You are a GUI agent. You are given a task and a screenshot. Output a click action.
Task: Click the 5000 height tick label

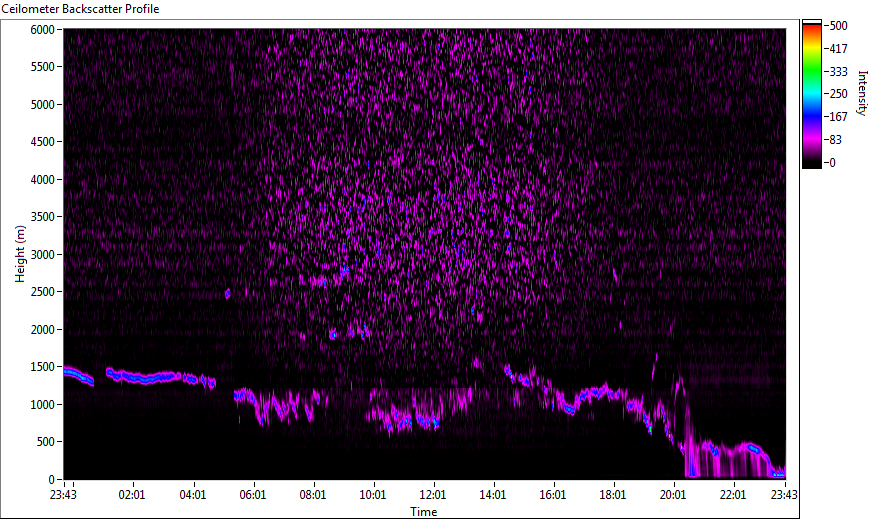tap(43, 105)
